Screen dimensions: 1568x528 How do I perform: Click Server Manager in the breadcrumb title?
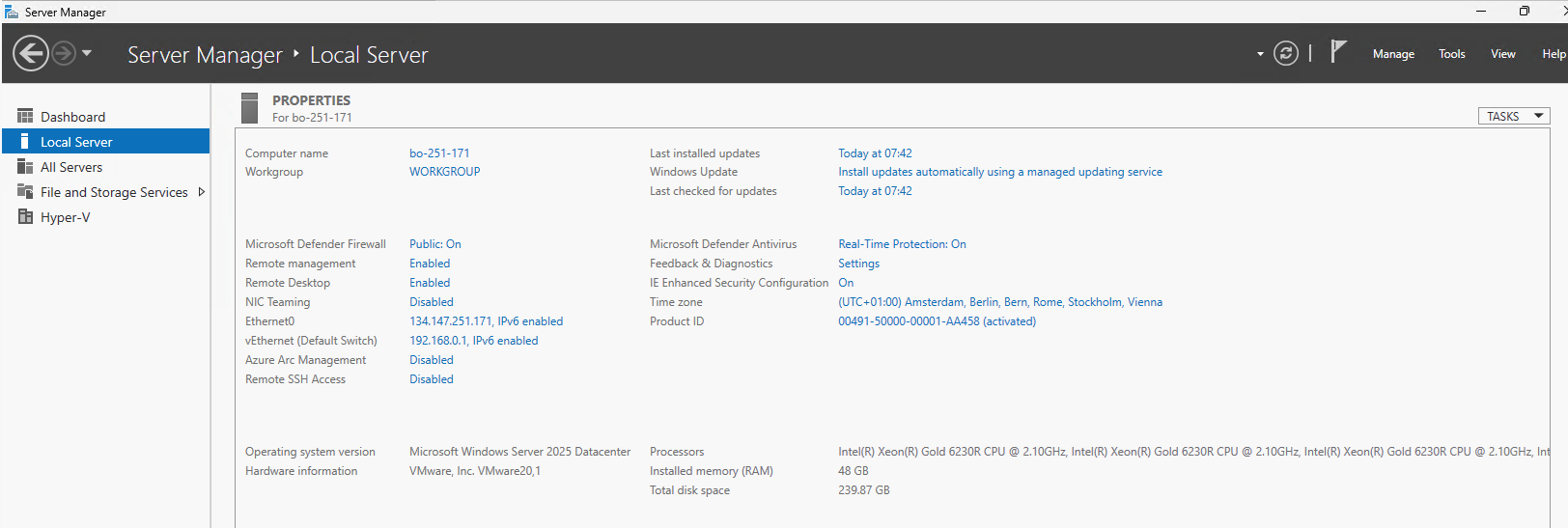(x=205, y=55)
